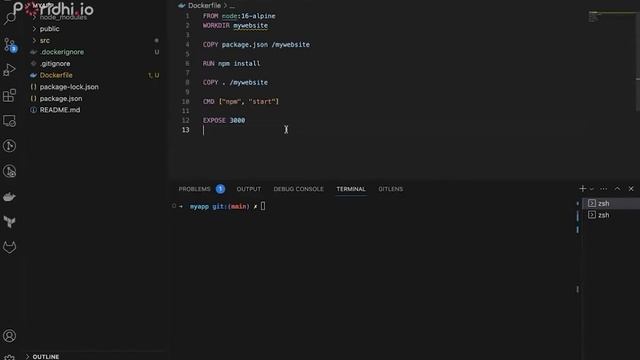
Task: Click 'RUN npm install' code line
Action: (231, 64)
